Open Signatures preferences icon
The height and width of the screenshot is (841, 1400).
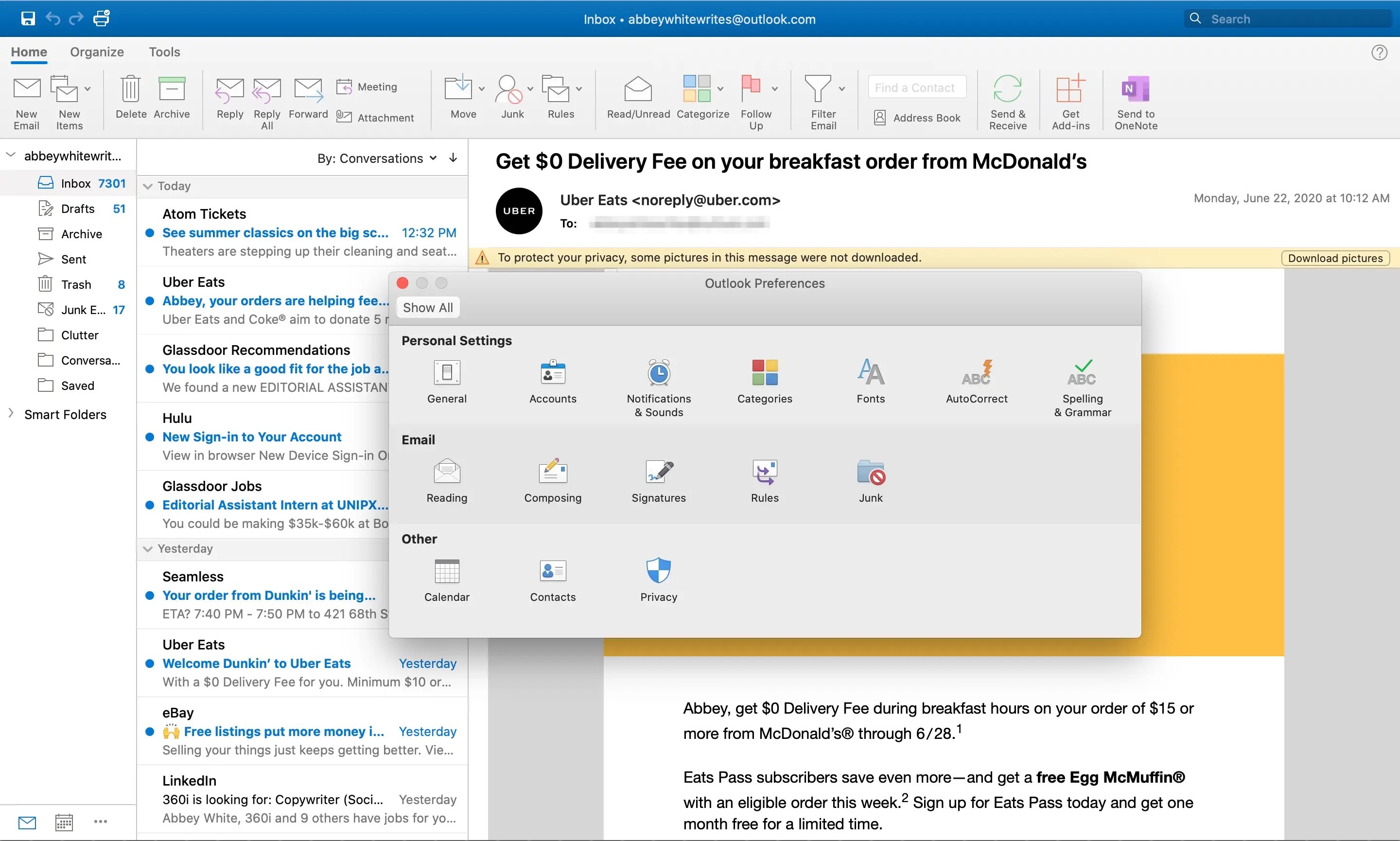click(x=658, y=472)
